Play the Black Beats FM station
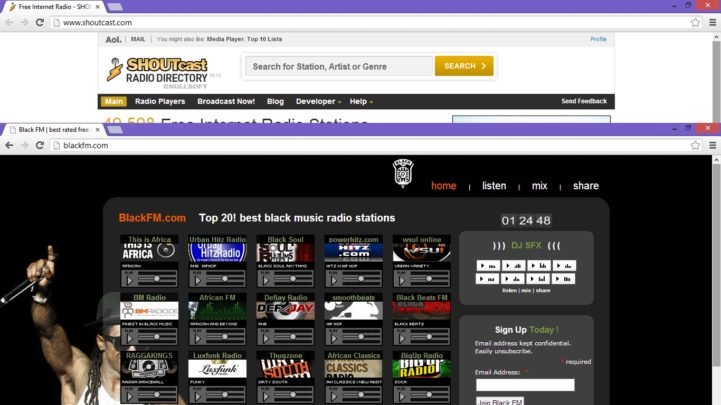The height and width of the screenshot is (405, 721). pyautogui.click(x=402, y=338)
